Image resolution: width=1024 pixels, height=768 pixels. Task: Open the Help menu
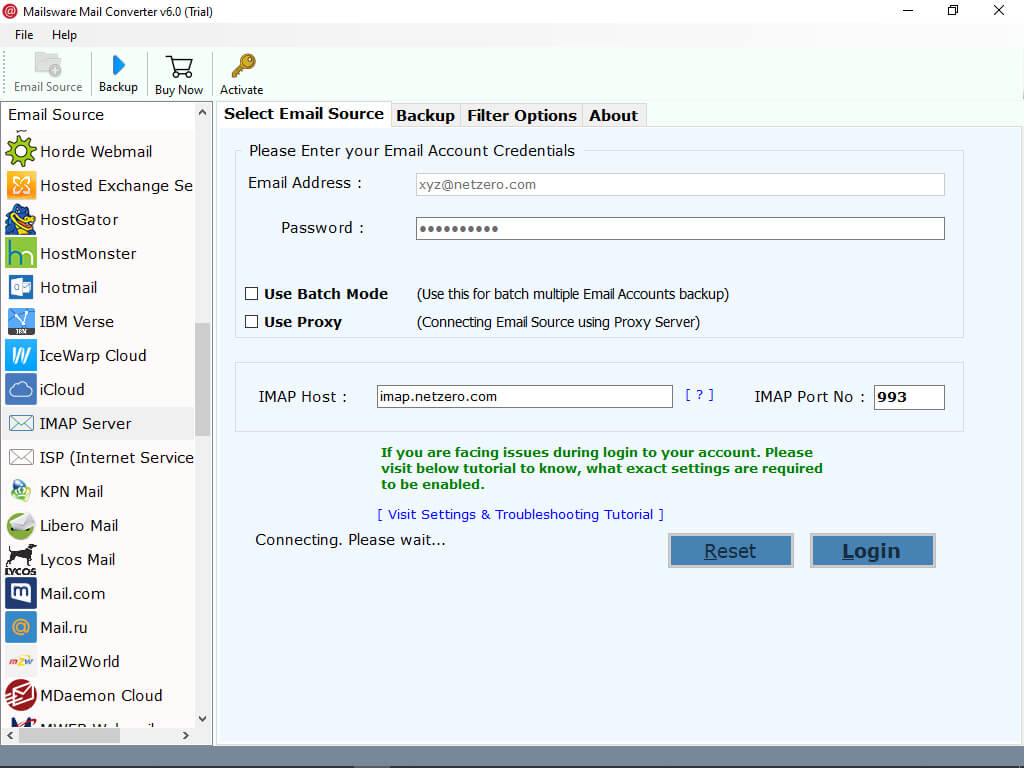click(x=64, y=35)
